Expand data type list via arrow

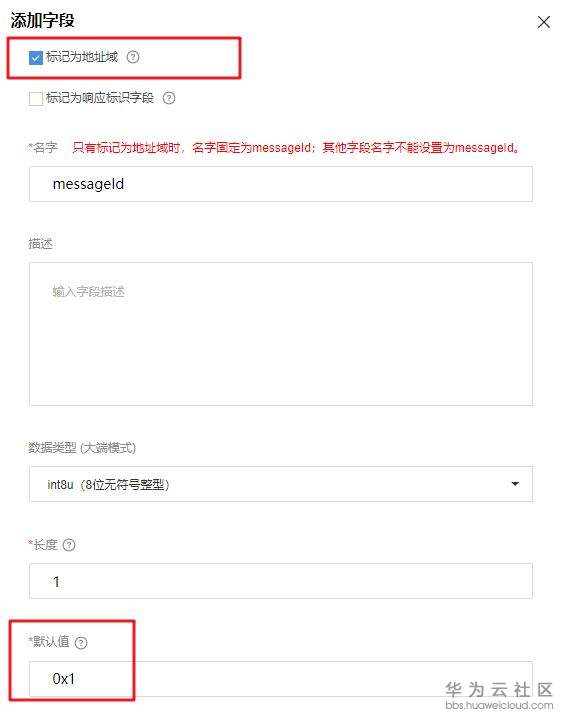[515, 484]
